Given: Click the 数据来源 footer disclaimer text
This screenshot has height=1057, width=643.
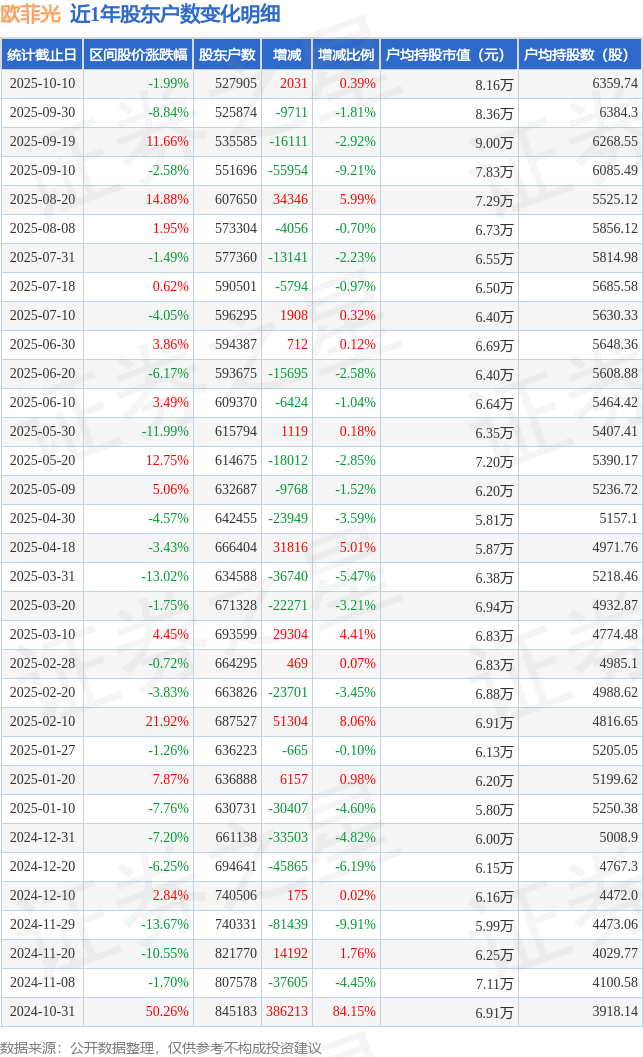Looking at the screenshot, I should click(x=161, y=1047).
